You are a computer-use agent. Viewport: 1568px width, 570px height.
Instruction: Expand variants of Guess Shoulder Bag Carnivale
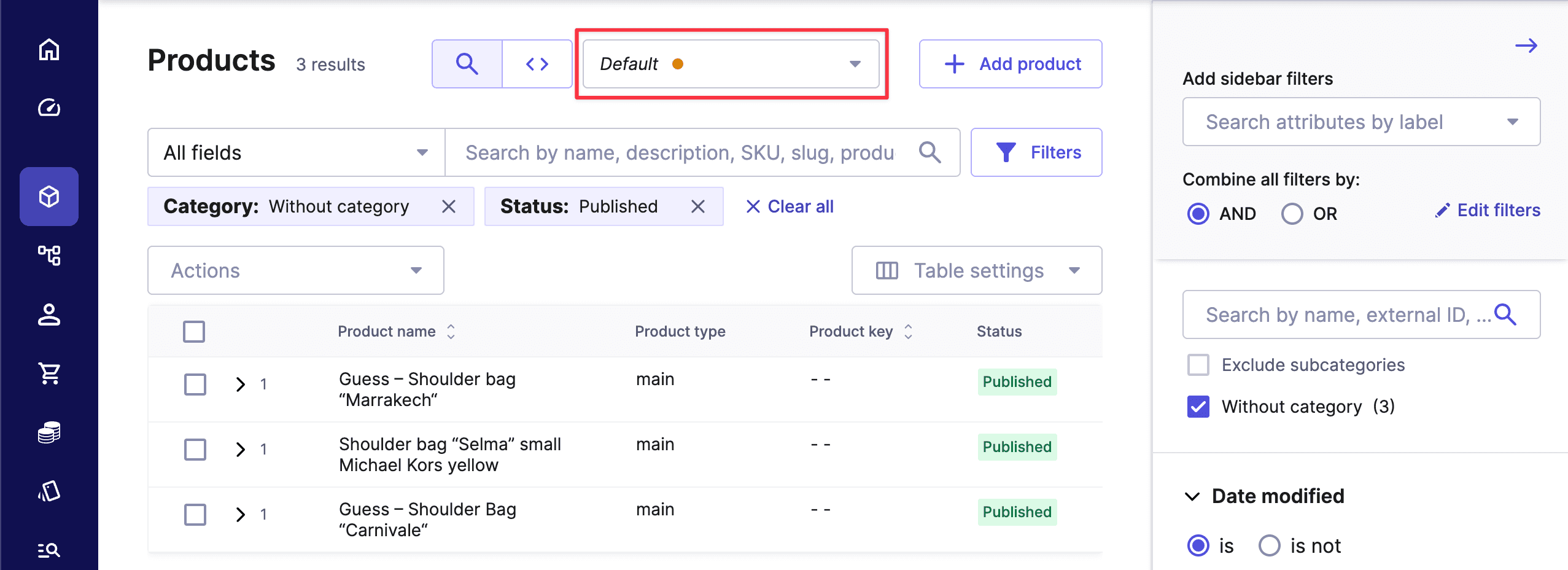241,515
